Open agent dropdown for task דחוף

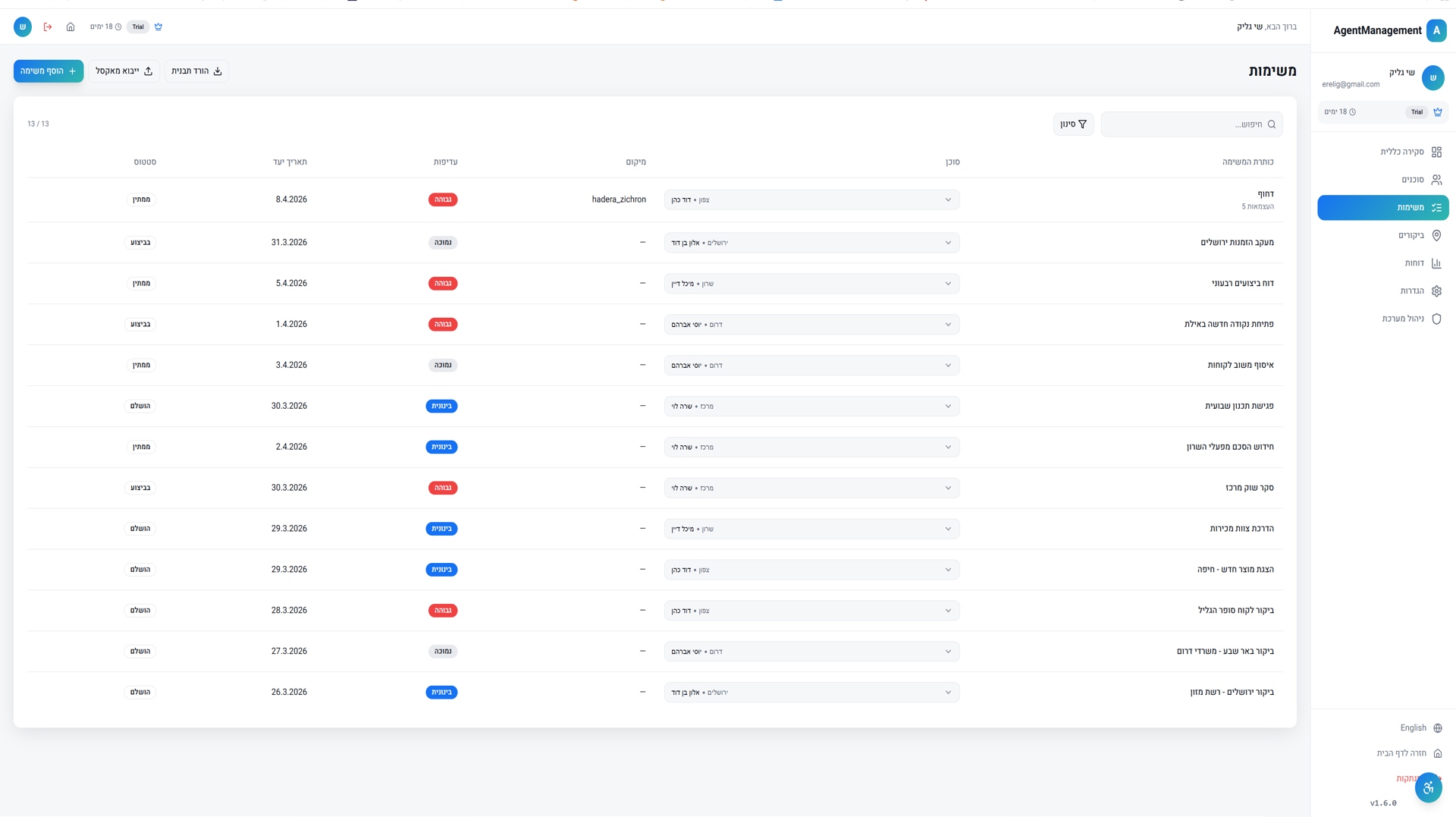(x=811, y=200)
